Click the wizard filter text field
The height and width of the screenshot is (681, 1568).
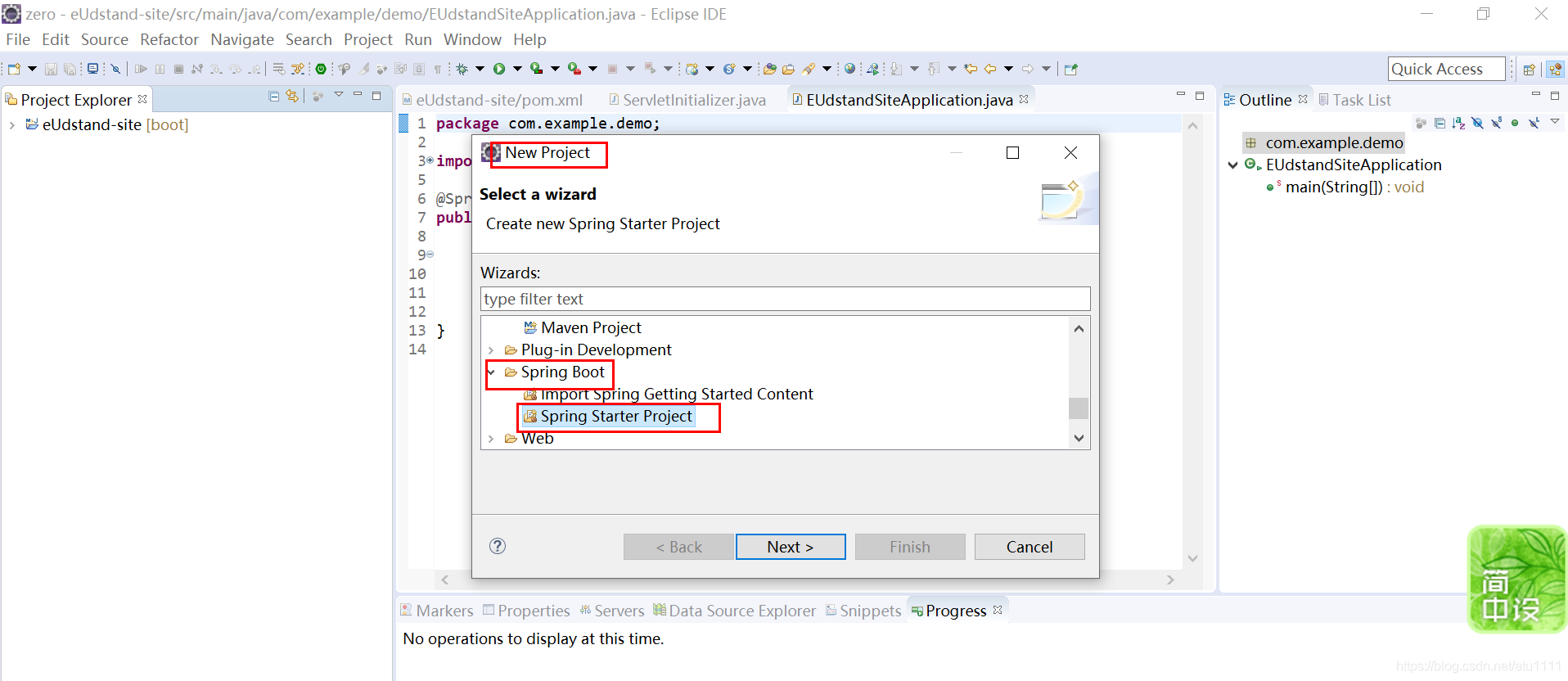[x=785, y=299]
